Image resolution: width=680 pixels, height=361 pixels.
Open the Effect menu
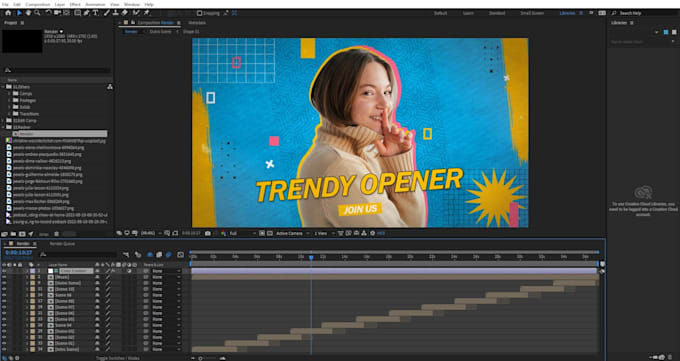point(75,4)
